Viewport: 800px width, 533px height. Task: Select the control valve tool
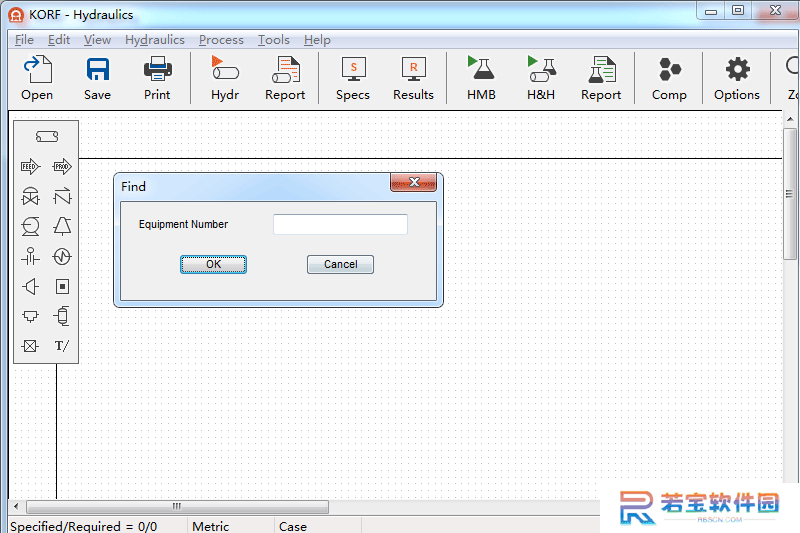pos(31,196)
